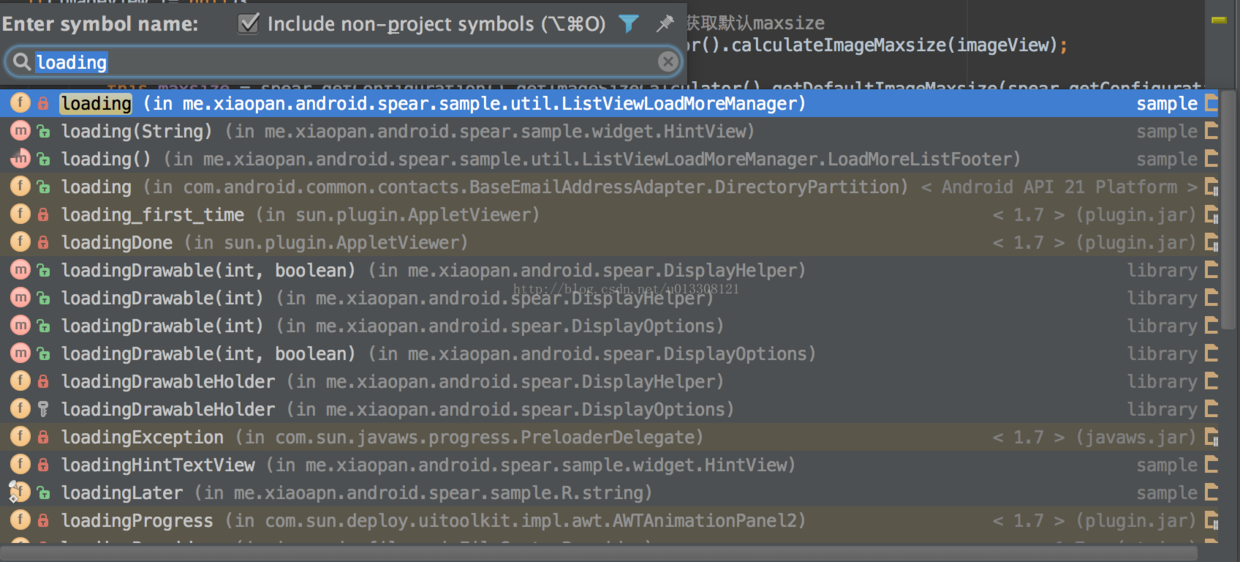Clear search text with the X icon
The height and width of the screenshot is (562, 1240).
pos(668,62)
